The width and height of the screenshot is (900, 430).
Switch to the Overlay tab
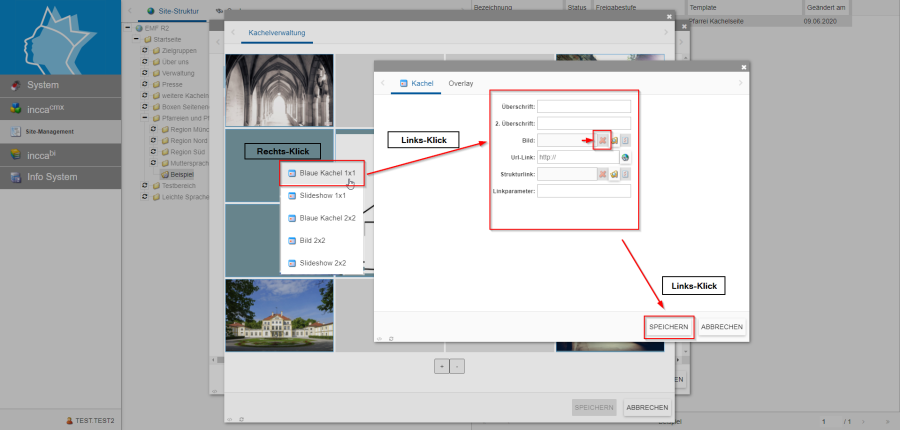tap(461, 83)
